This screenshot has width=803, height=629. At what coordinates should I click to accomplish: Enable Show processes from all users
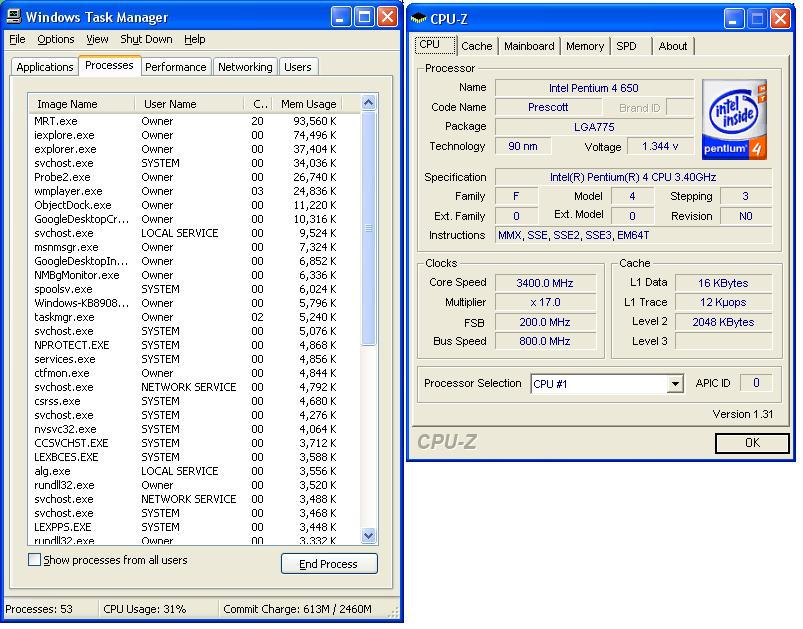coord(34,560)
